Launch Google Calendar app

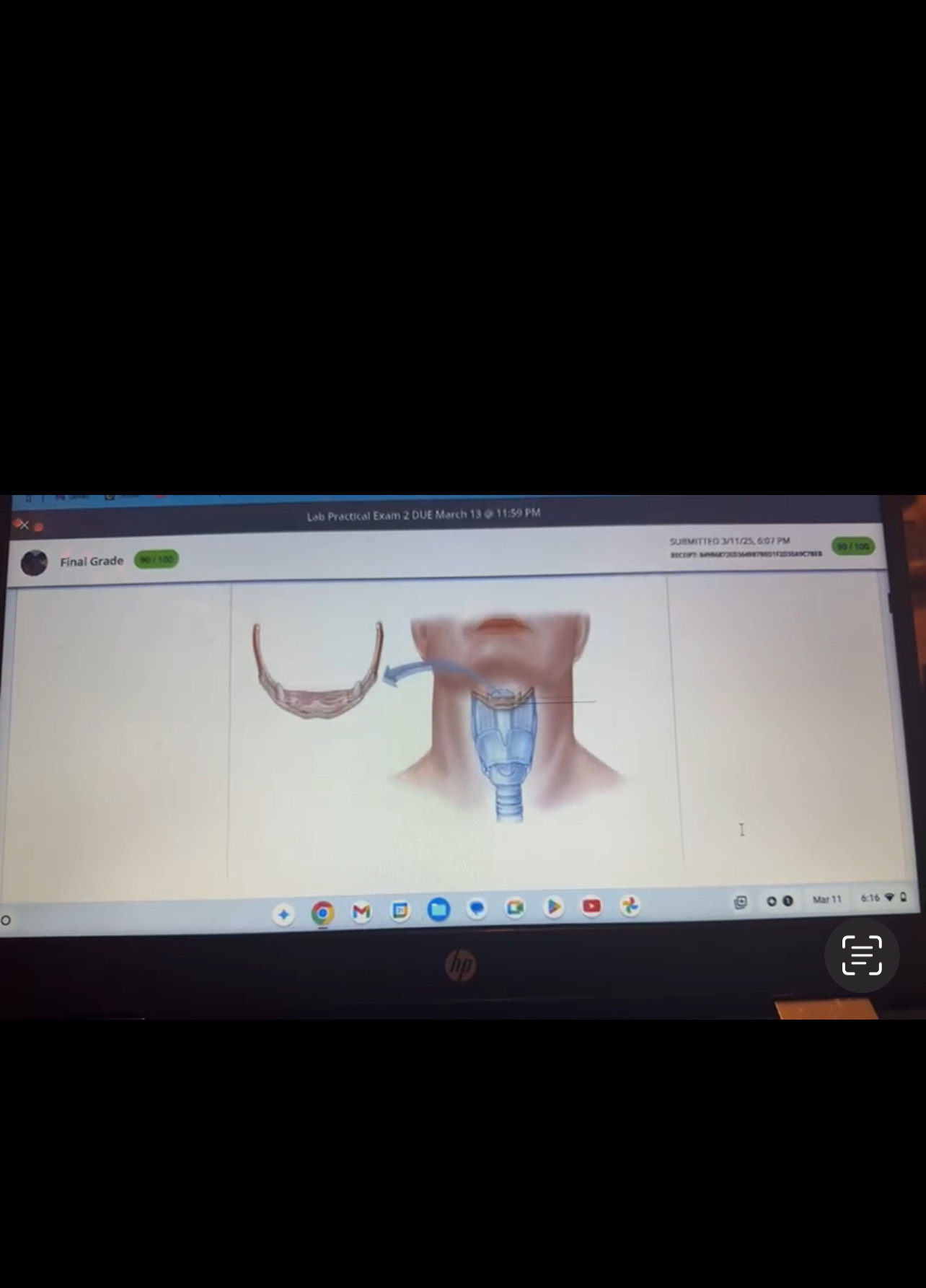[x=400, y=911]
